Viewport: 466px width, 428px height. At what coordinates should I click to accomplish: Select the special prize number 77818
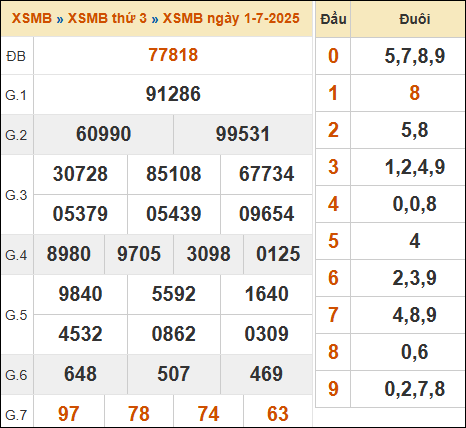click(173, 55)
